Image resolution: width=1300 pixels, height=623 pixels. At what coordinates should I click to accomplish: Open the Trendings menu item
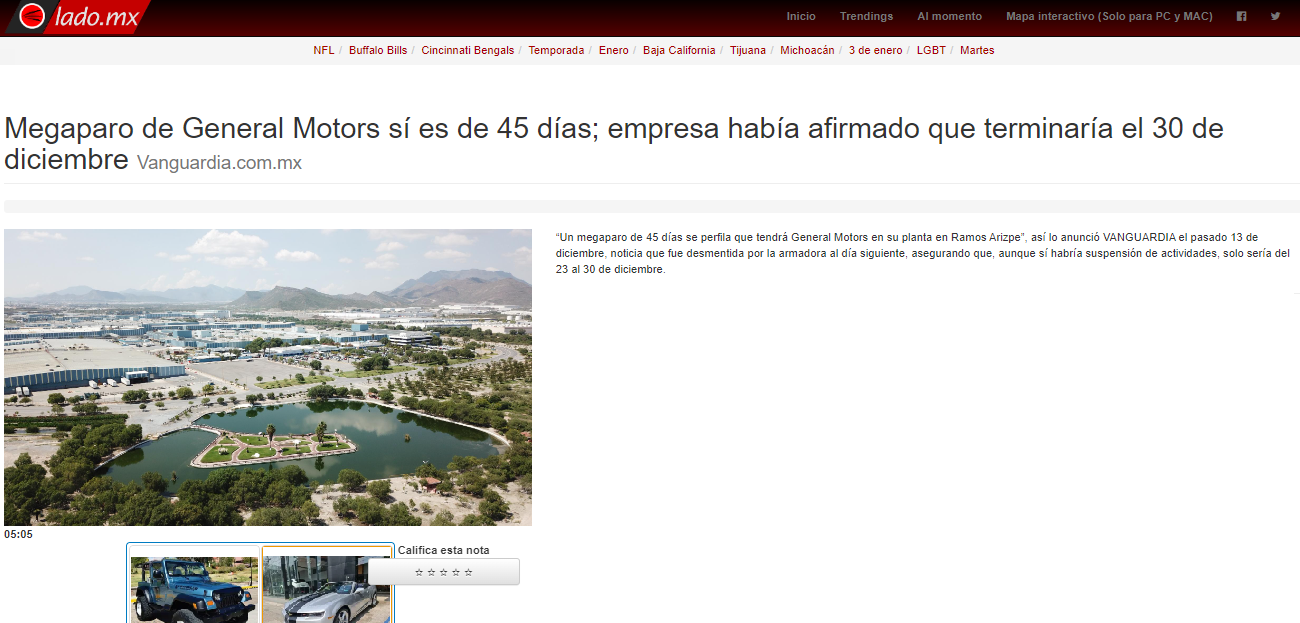866,16
